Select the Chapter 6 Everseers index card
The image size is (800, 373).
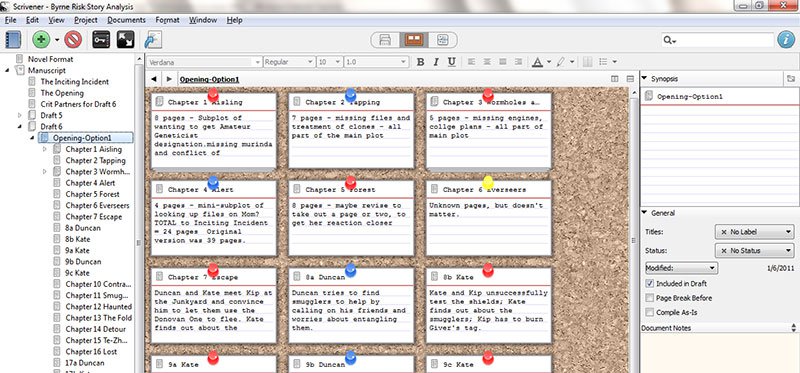(489, 218)
